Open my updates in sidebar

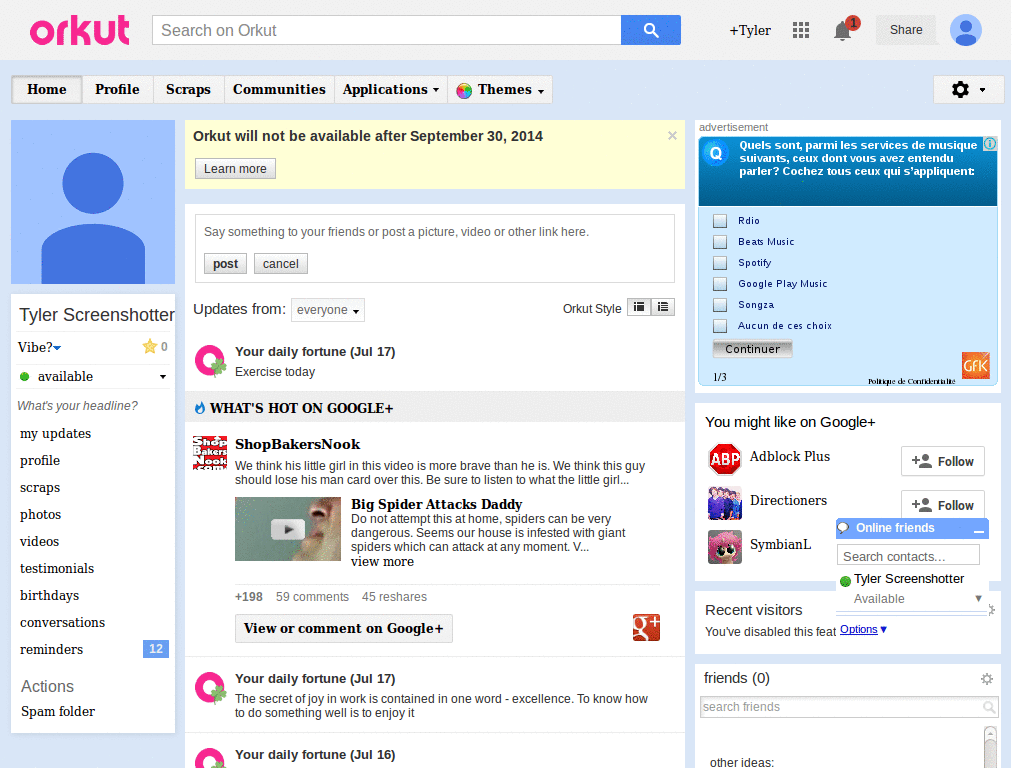pos(56,434)
